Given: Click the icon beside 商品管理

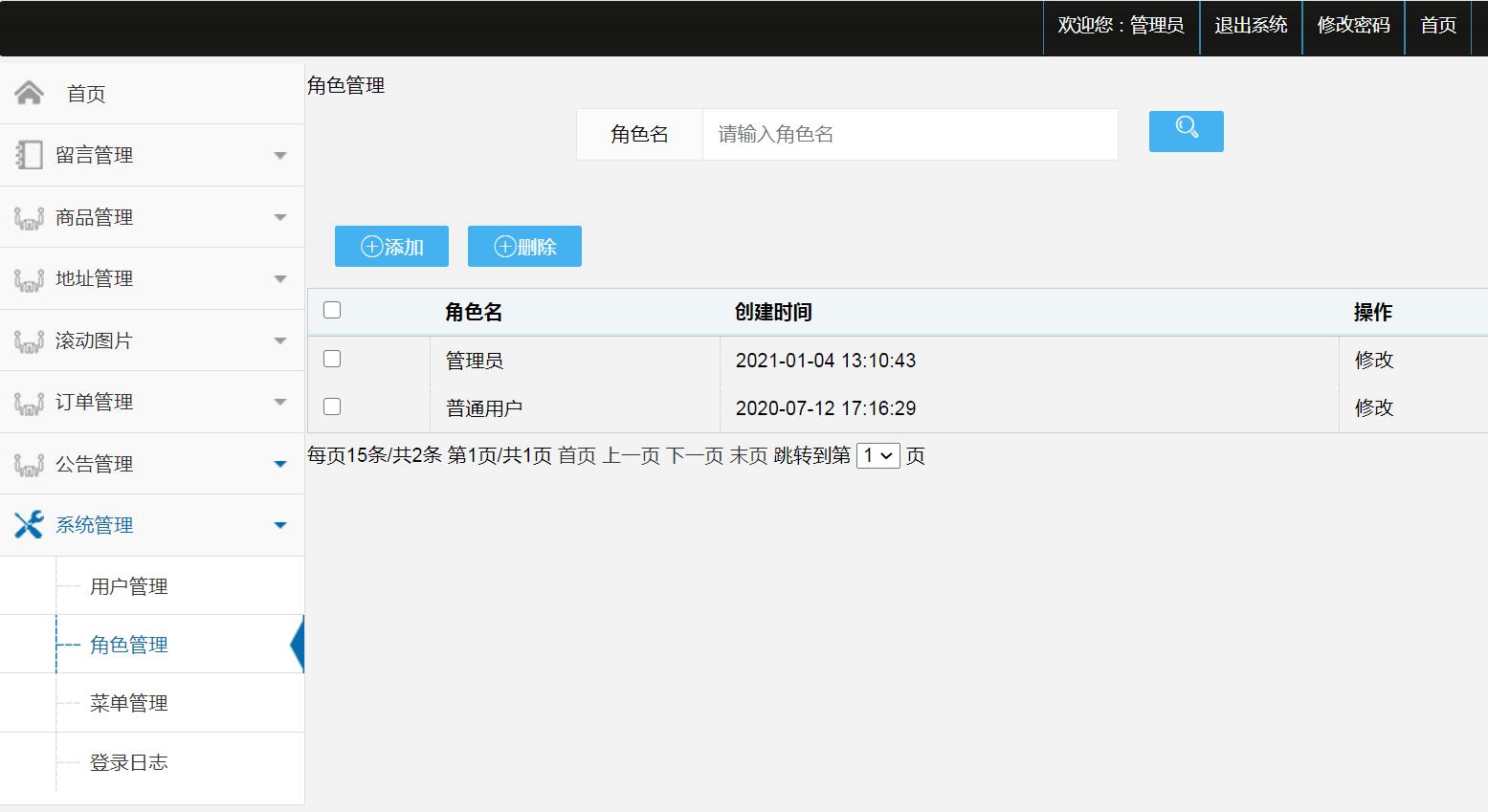Looking at the screenshot, I should (29, 218).
